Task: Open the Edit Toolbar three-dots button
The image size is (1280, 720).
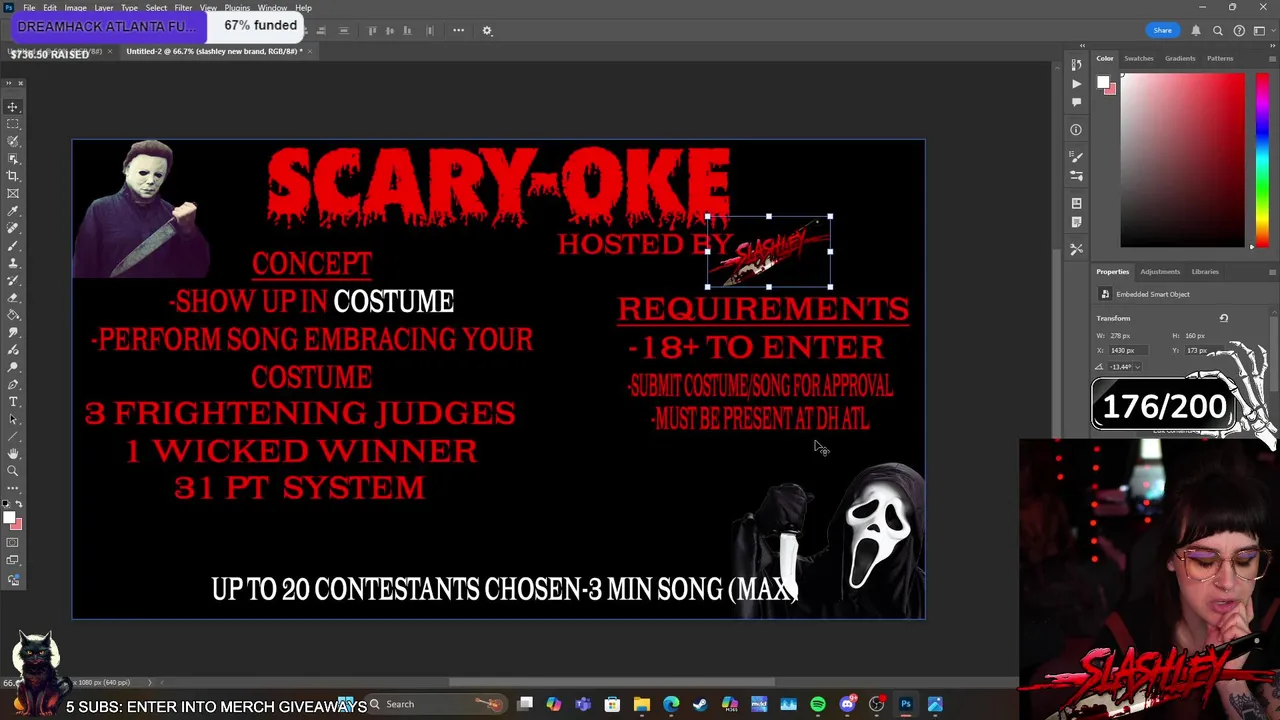Action: (13, 488)
